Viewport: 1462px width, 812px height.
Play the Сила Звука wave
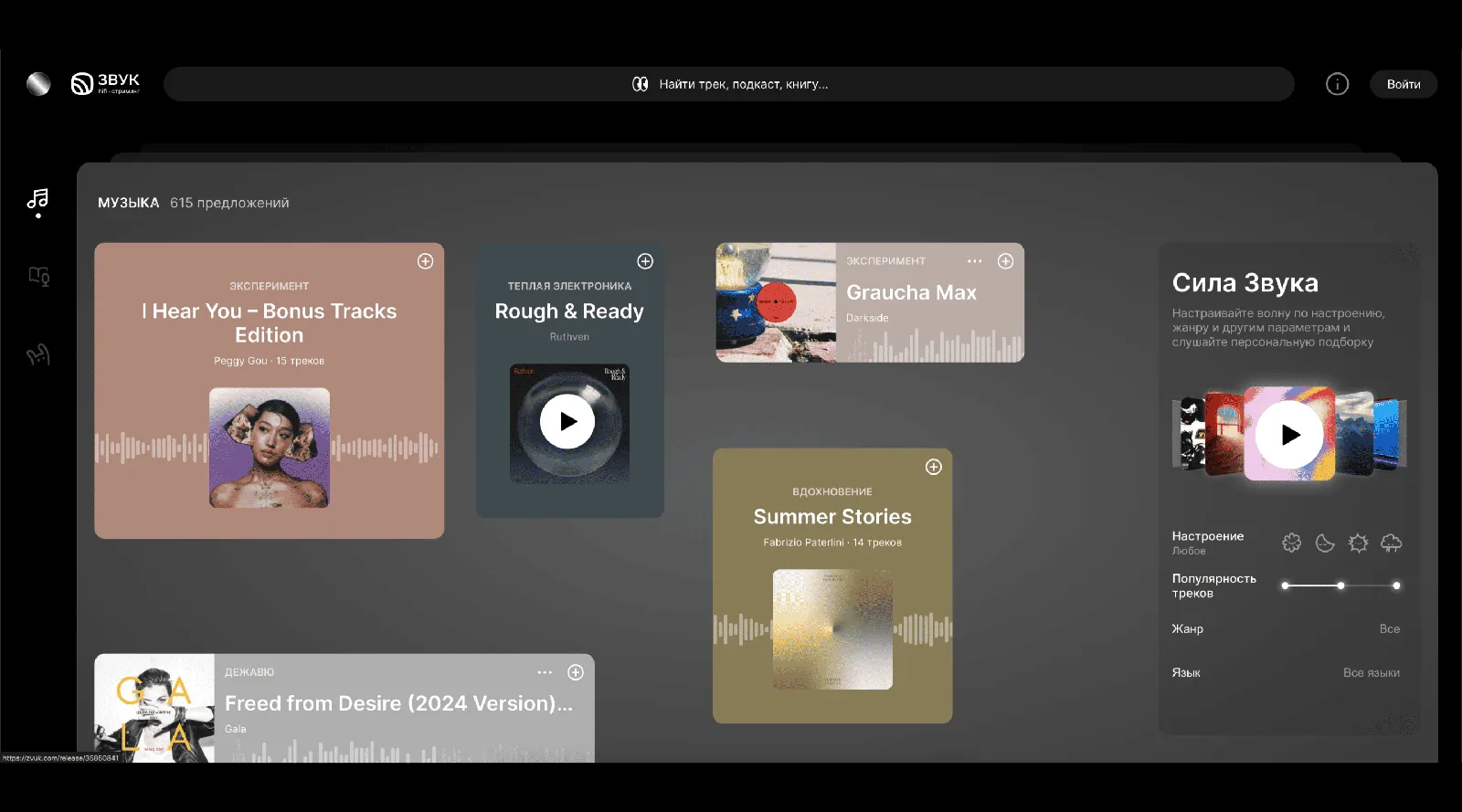click(x=1289, y=435)
